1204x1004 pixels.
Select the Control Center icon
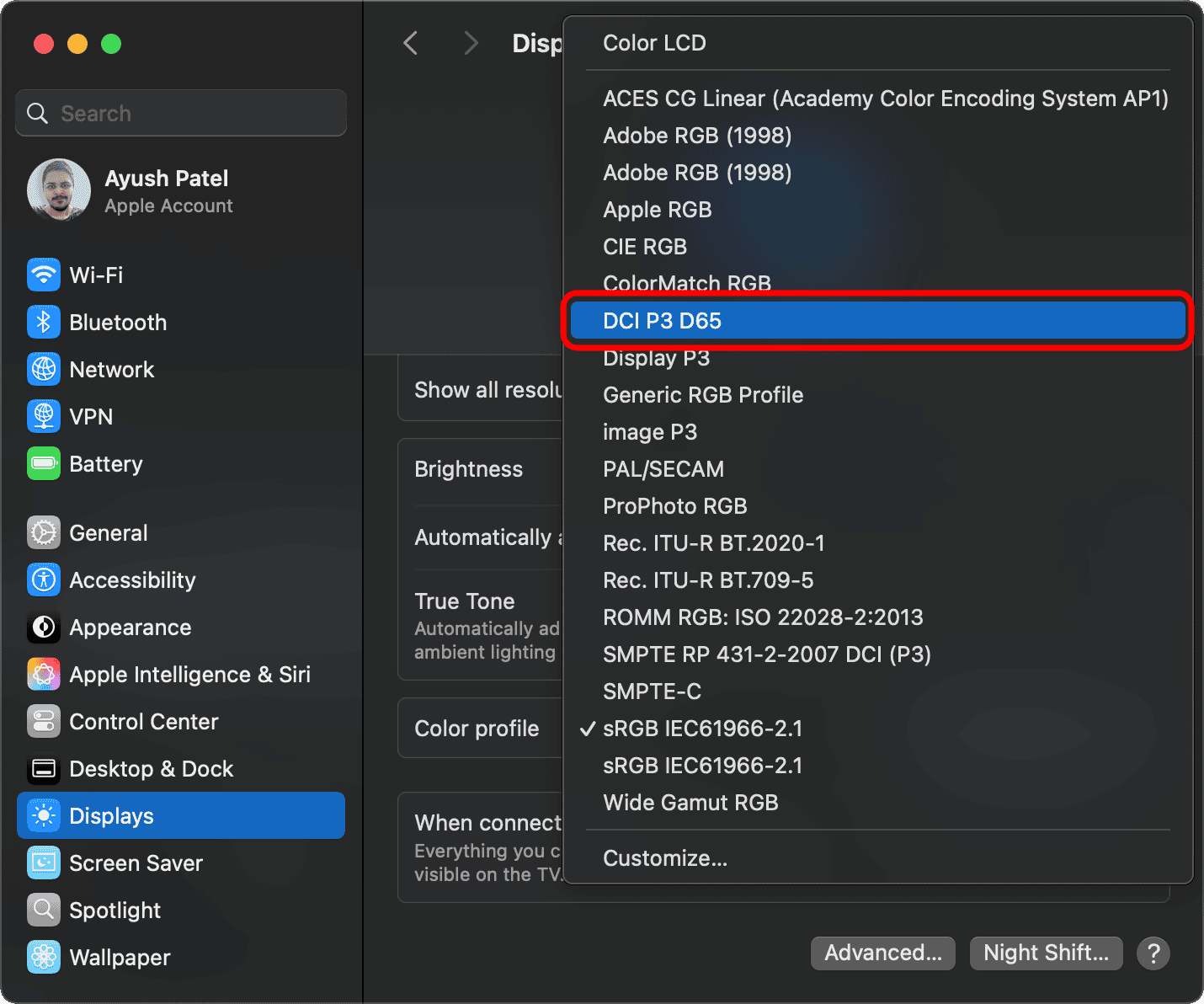point(44,721)
